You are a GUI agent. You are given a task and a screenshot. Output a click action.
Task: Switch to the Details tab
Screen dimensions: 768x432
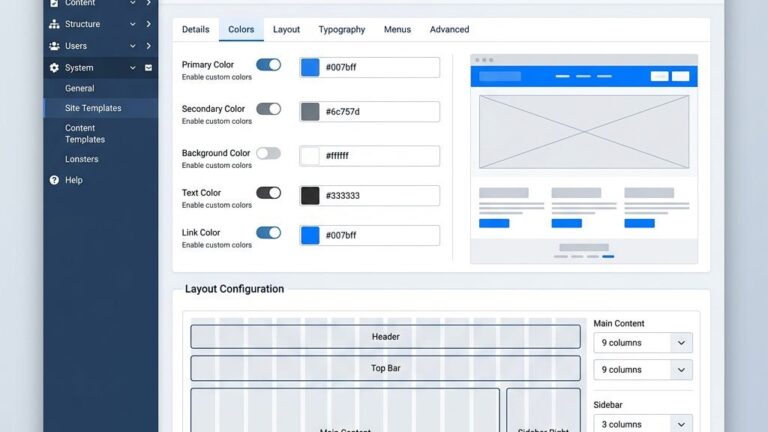click(195, 29)
